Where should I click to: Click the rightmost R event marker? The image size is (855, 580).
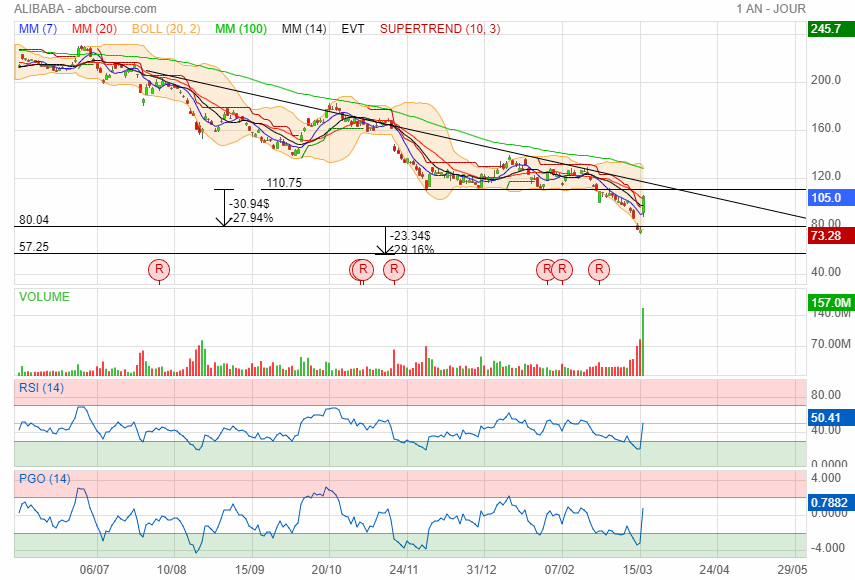pos(599,269)
